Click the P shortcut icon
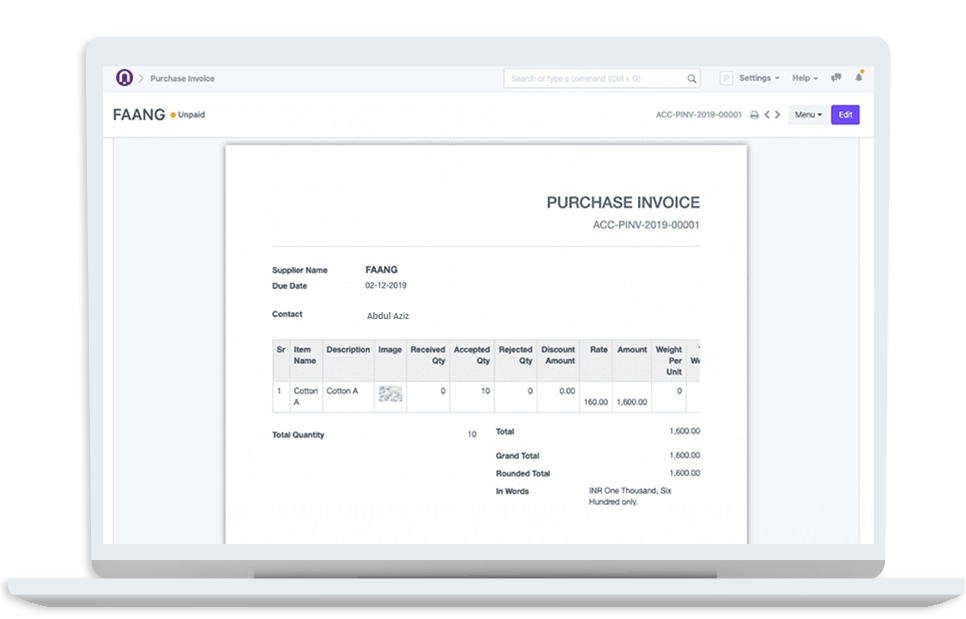The width and height of the screenshot is (966, 619). [727, 78]
